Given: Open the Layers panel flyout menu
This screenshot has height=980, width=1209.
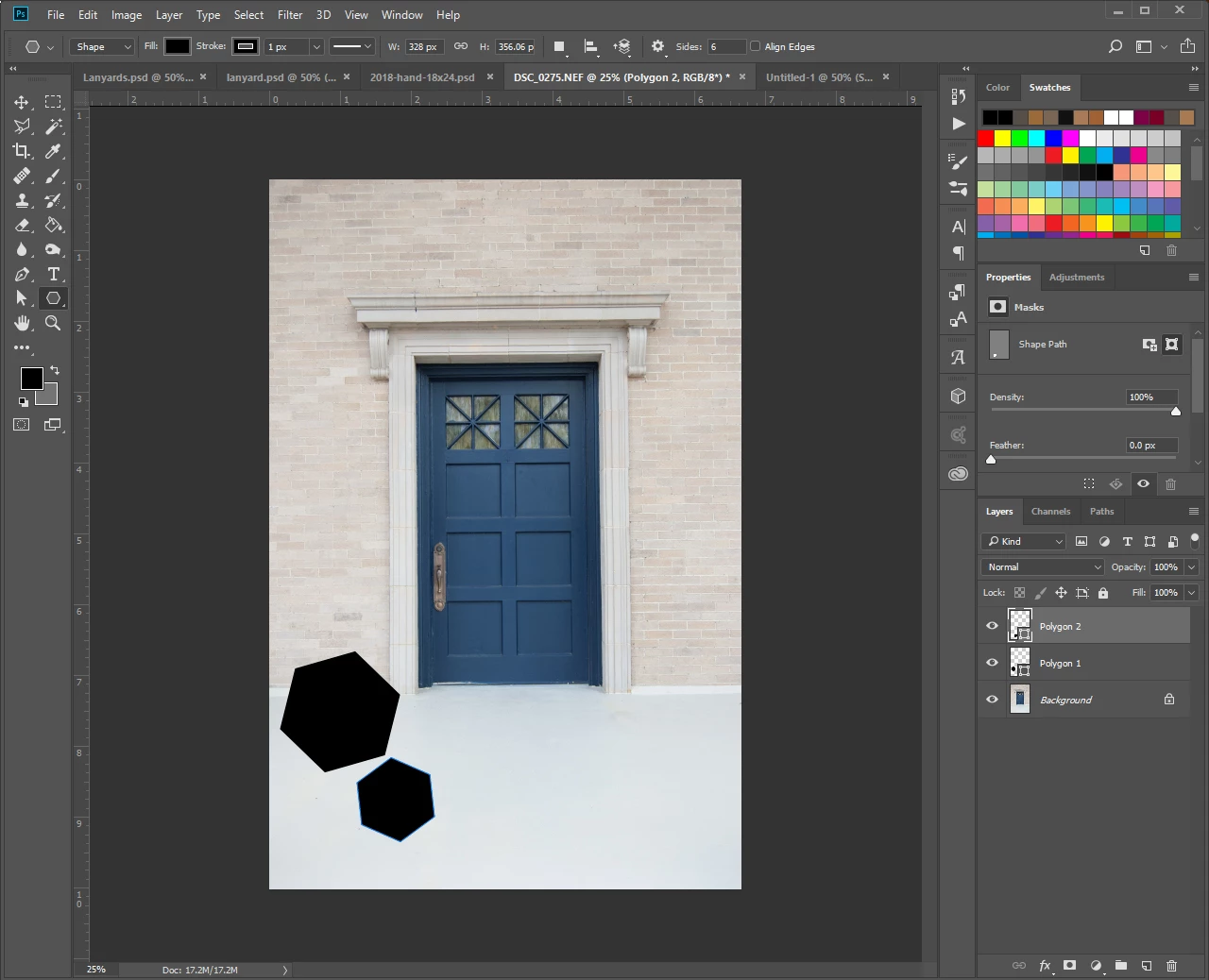Looking at the screenshot, I should (1194, 511).
